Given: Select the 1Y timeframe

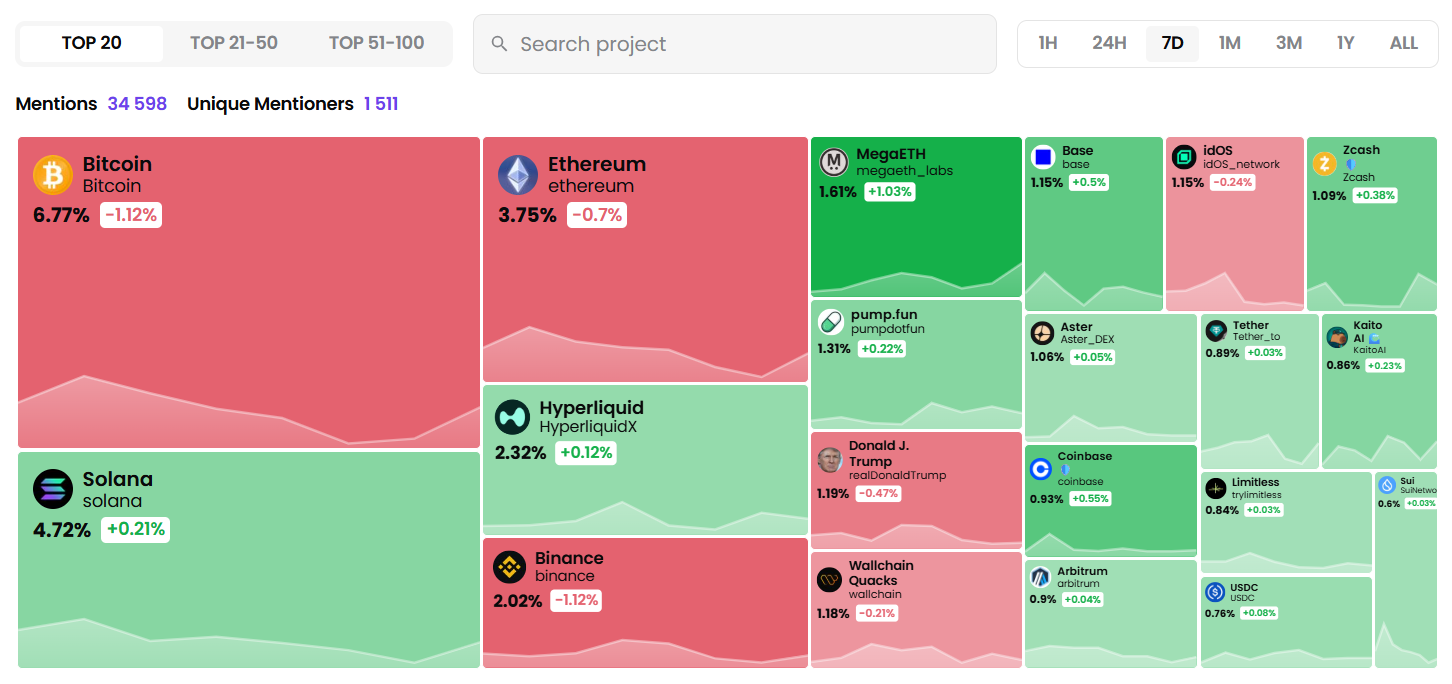Looking at the screenshot, I should (1345, 43).
